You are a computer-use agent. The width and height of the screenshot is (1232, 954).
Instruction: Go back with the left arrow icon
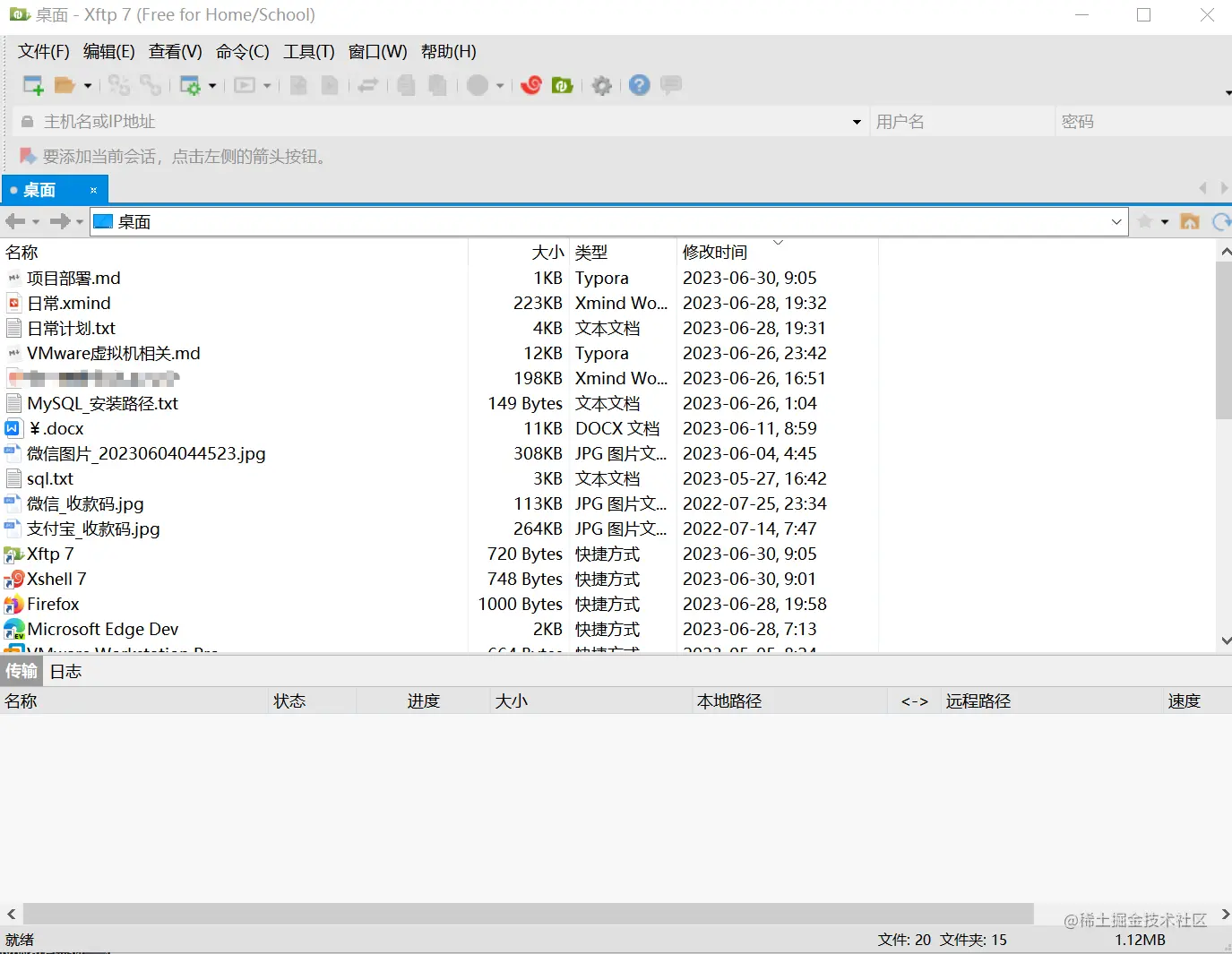click(x=15, y=221)
